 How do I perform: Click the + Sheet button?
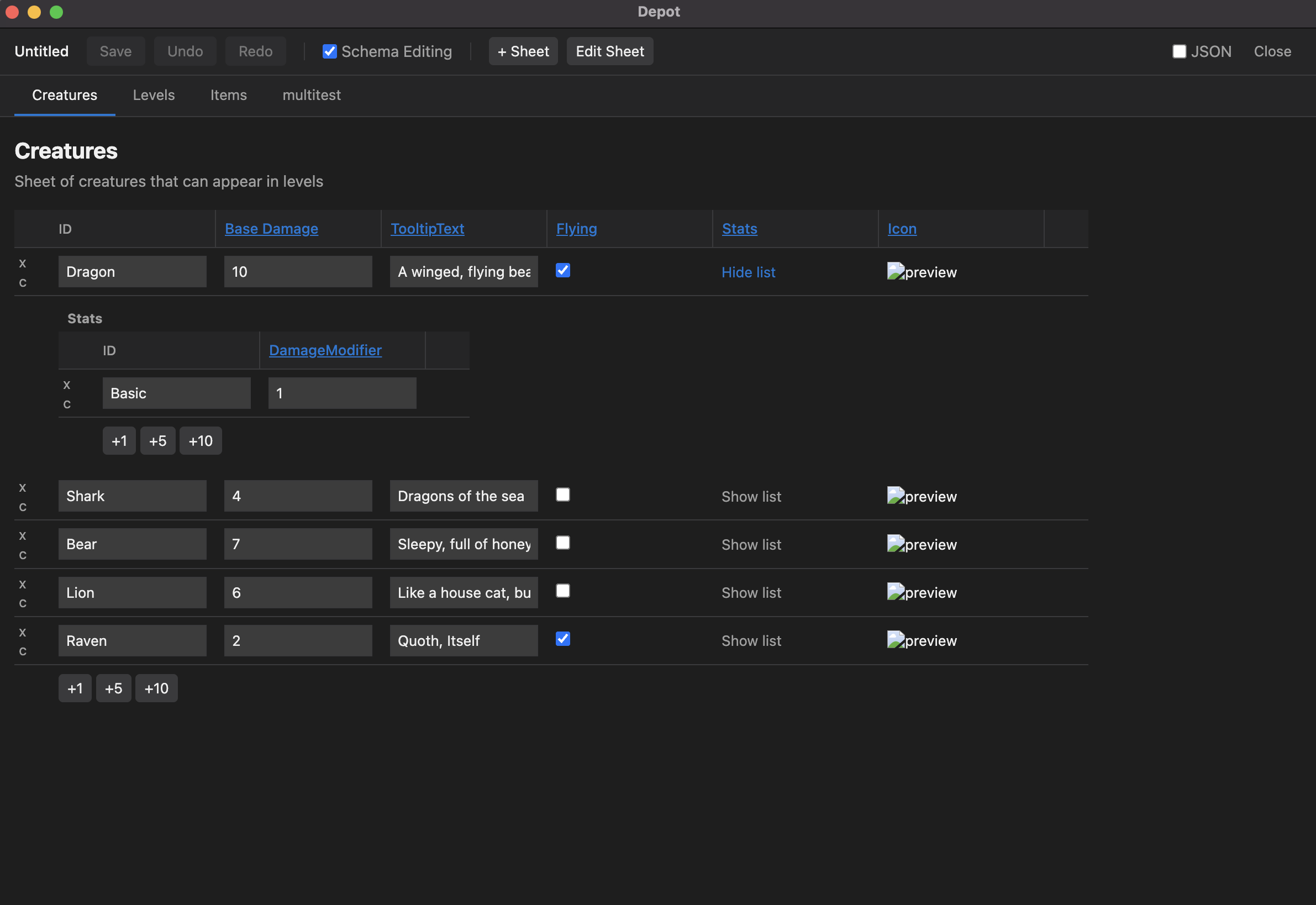(x=523, y=51)
